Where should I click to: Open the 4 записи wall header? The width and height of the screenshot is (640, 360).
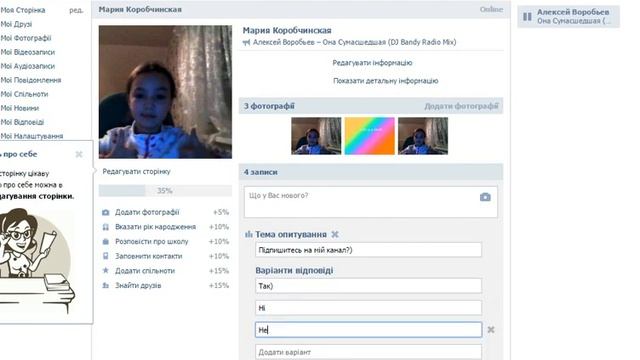[260, 172]
